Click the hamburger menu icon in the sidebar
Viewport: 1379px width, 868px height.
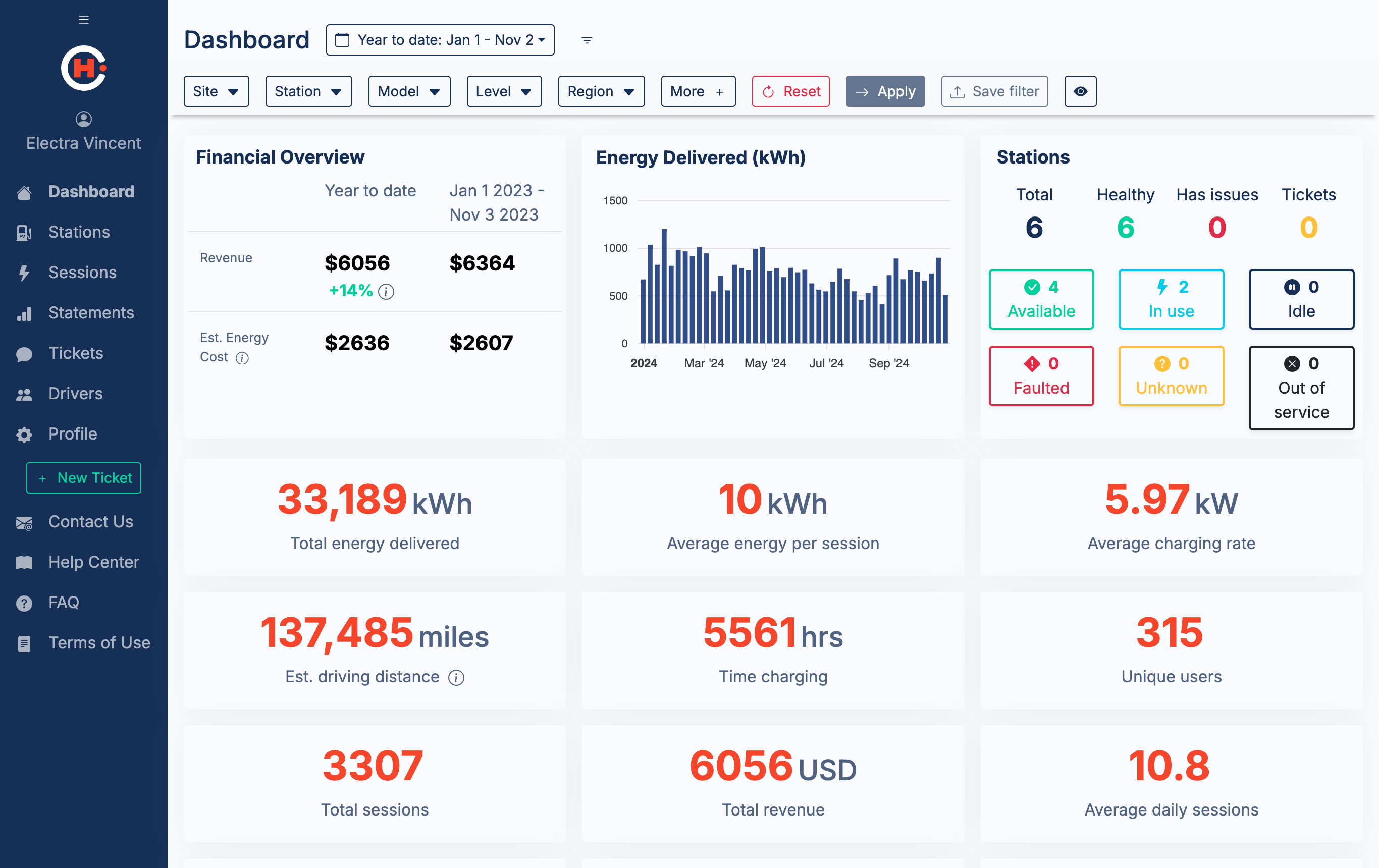84,20
